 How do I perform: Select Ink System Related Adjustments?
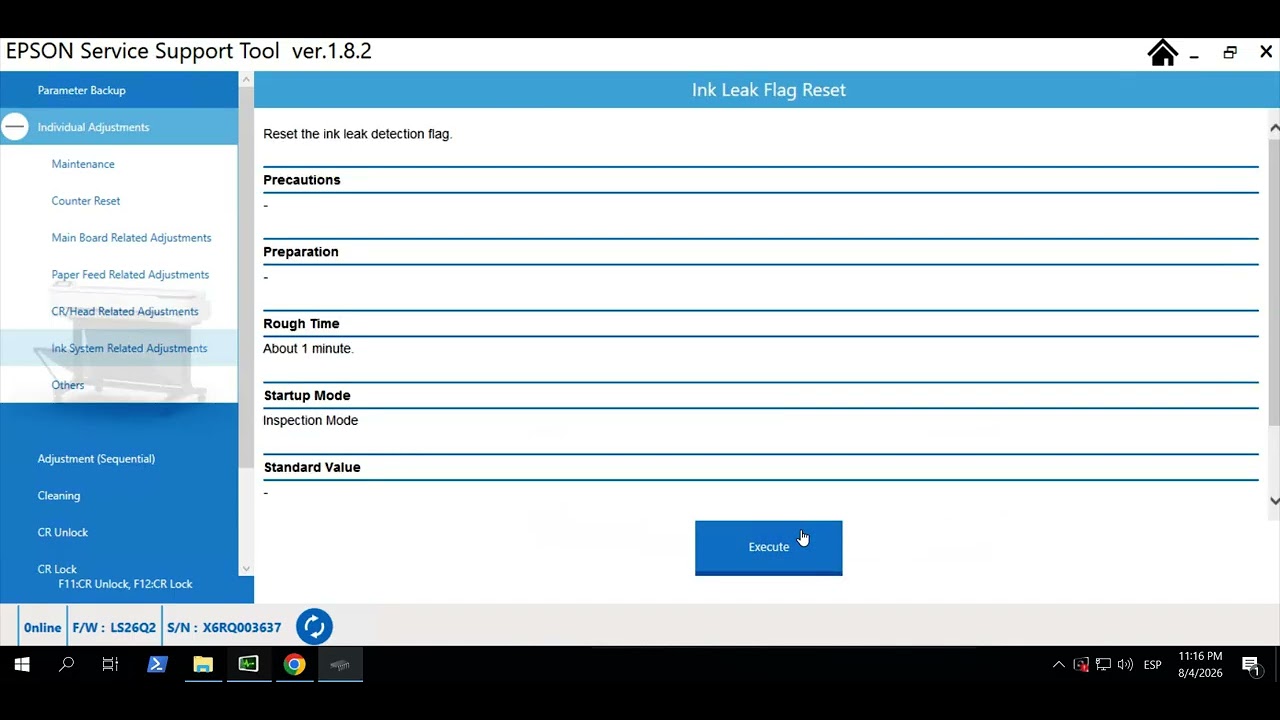pos(129,348)
